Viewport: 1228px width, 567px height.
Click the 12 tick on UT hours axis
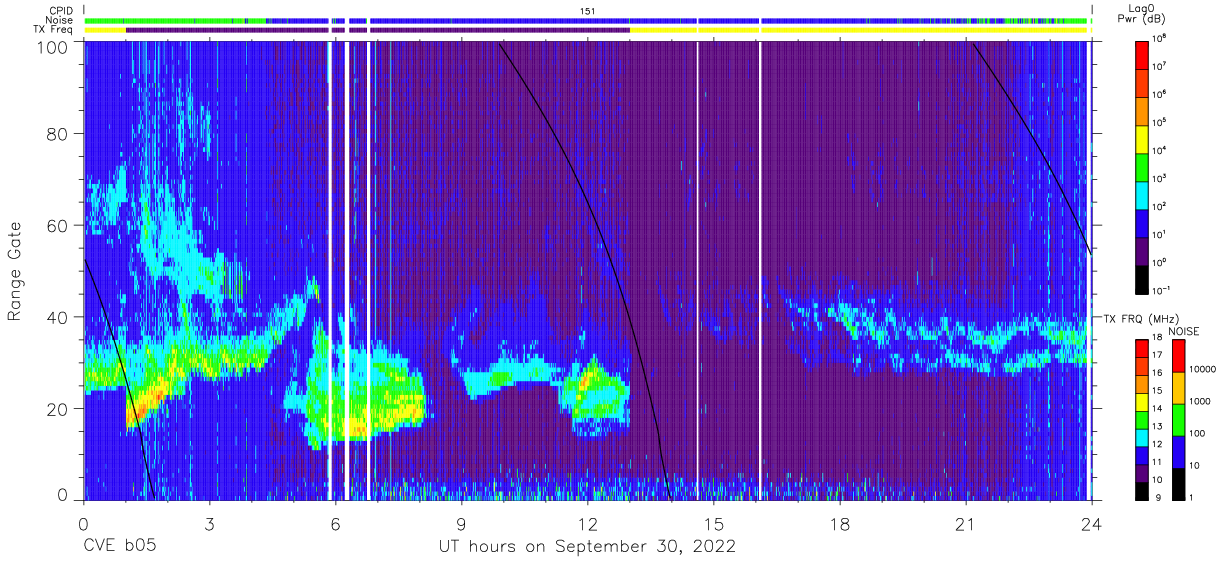click(588, 523)
